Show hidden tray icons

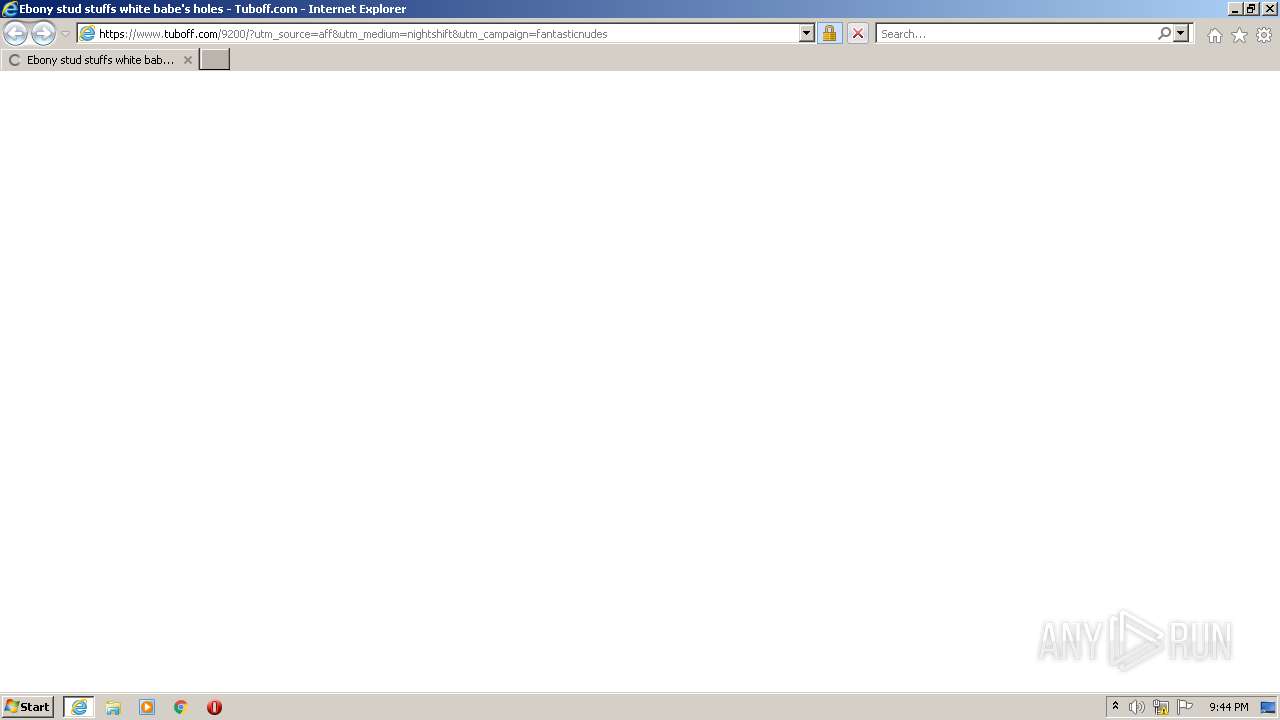pos(1116,707)
